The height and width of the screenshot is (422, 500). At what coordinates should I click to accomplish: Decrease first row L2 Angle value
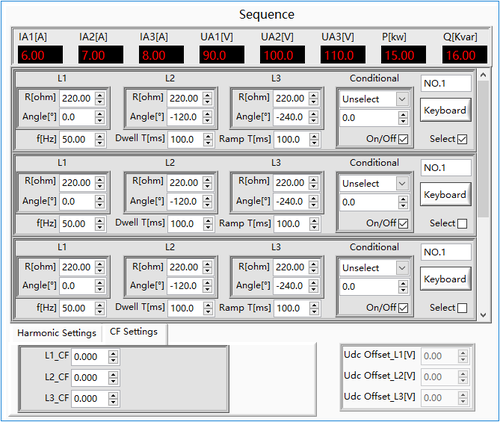[x=207, y=120]
